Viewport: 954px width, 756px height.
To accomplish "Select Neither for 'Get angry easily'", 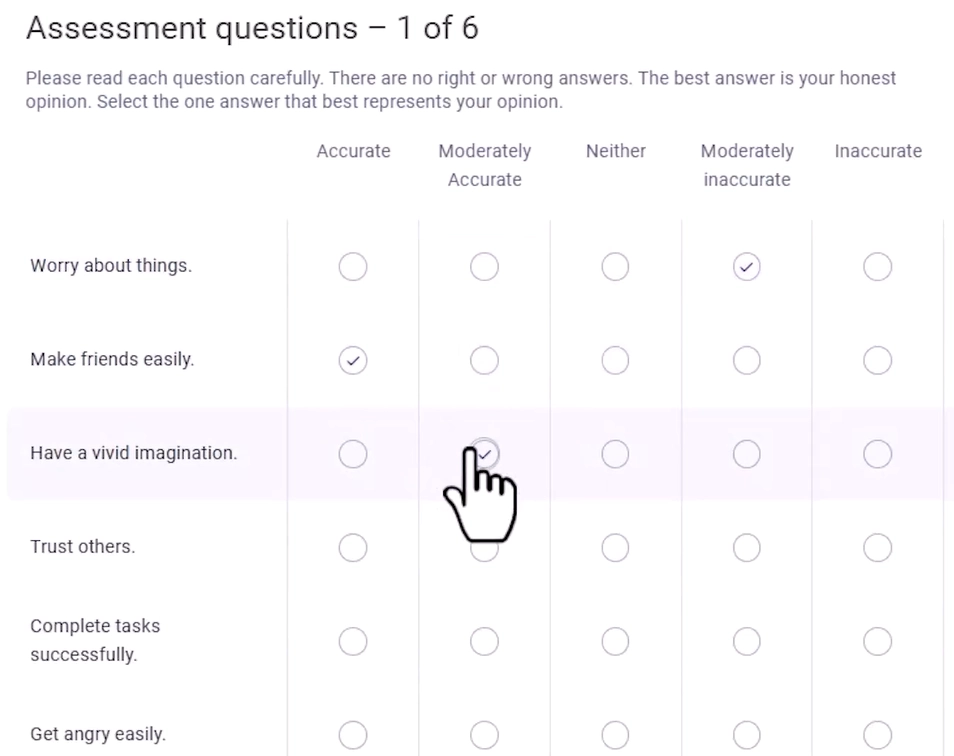I will click(615, 734).
